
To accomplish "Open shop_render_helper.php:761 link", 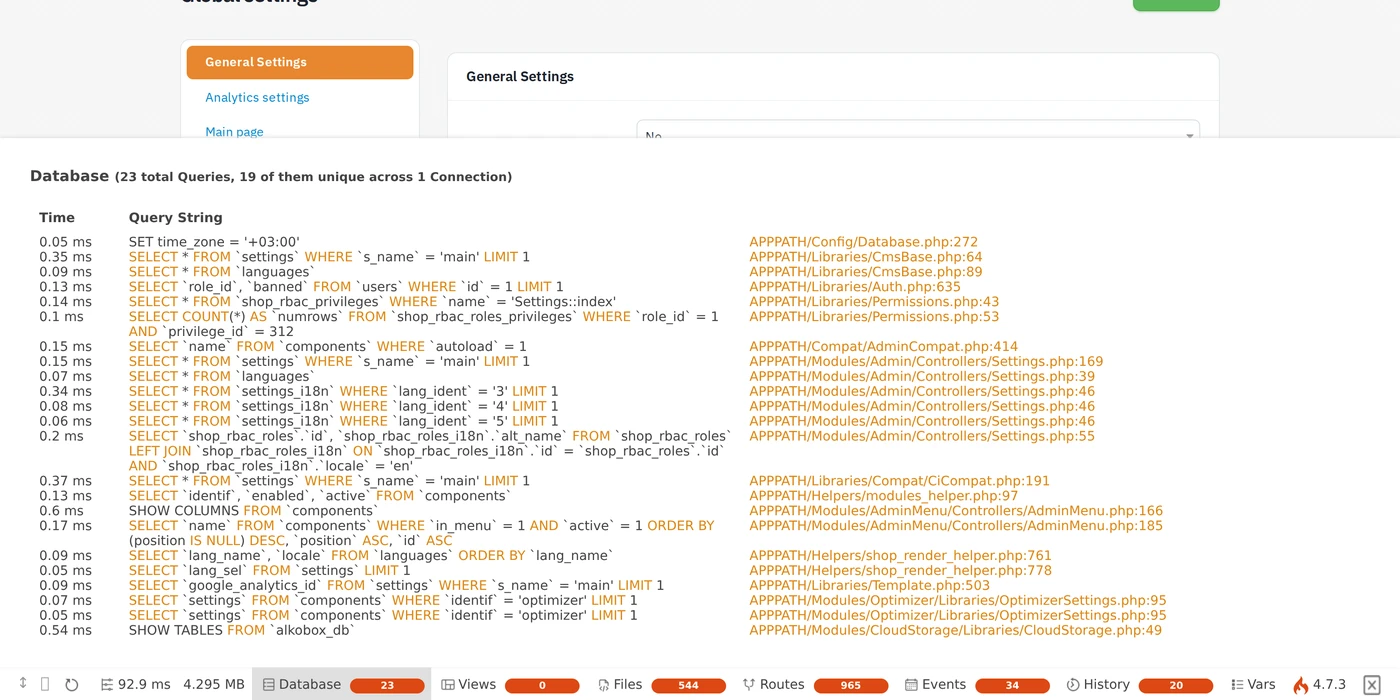I will pyautogui.click(x=900, y=556).
